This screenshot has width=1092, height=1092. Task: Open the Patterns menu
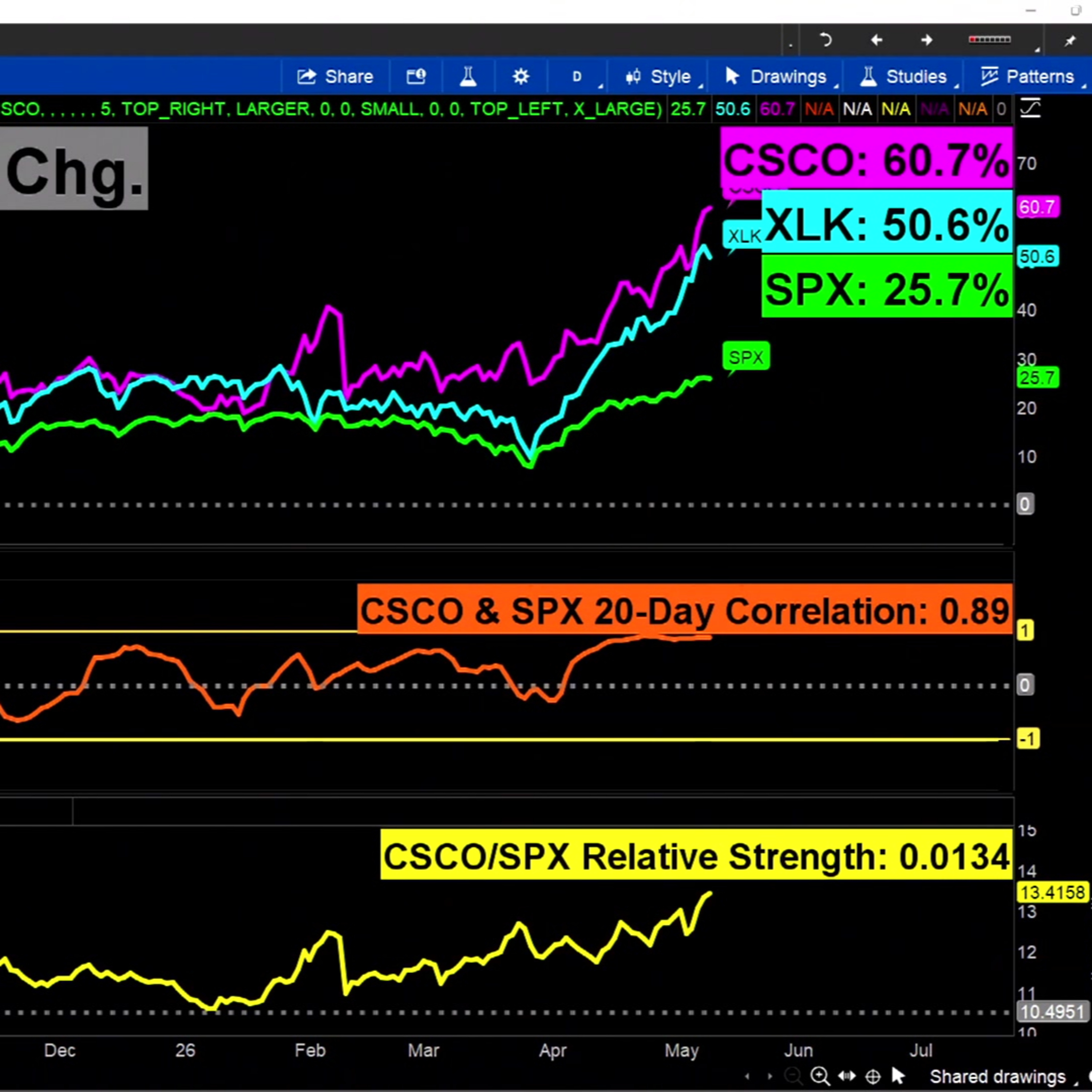pyautogui.click(x=1028, y=76)
